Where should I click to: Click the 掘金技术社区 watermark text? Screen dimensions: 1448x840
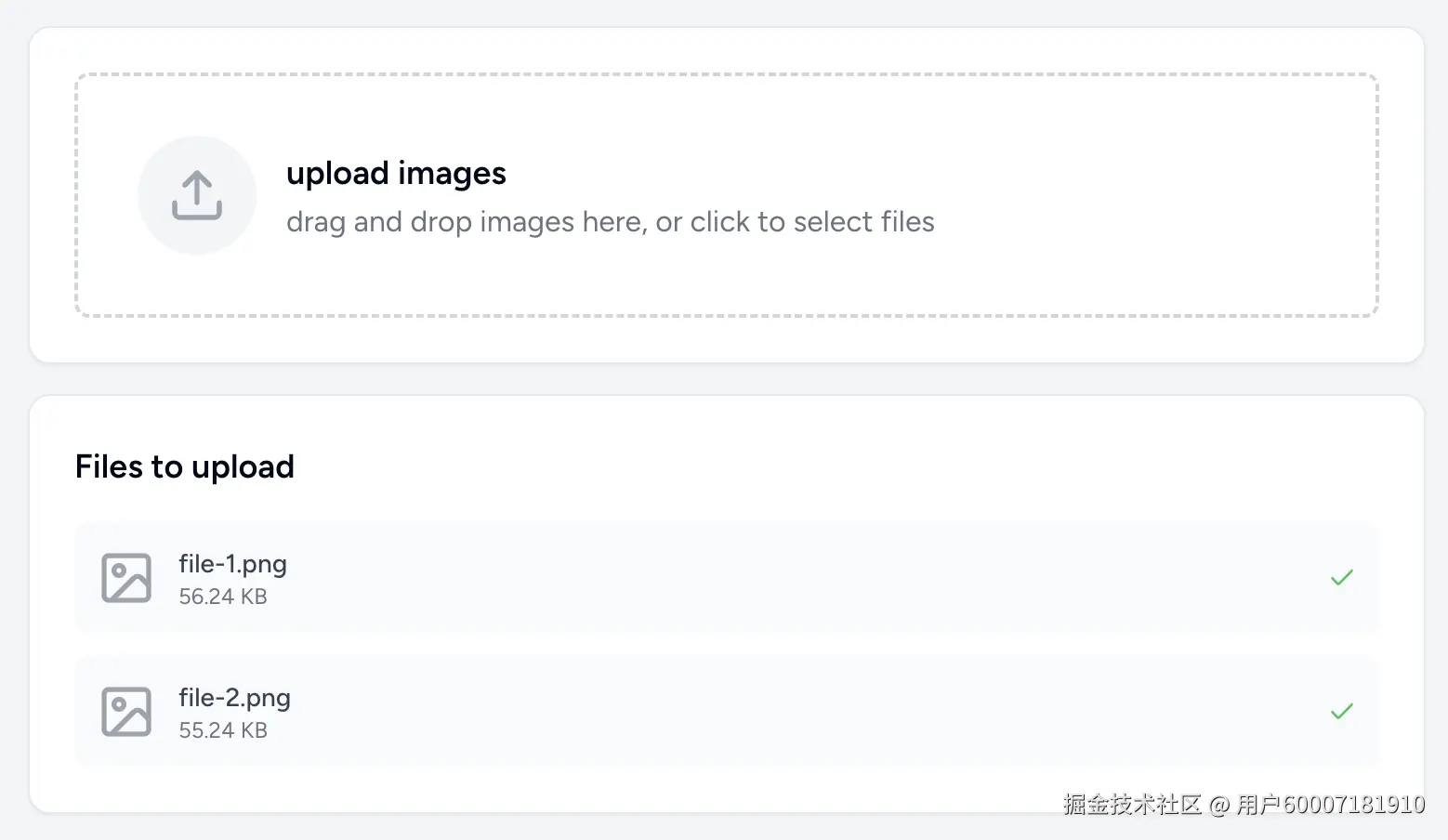pyautogui.click(x=1132, y=805)
